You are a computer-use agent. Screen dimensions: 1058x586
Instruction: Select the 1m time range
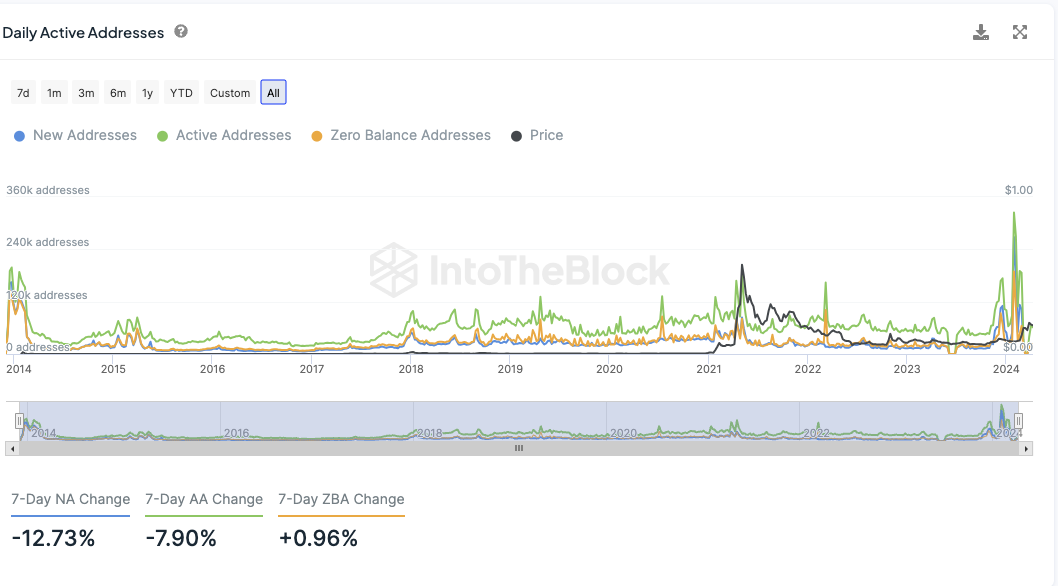point(54,93)
